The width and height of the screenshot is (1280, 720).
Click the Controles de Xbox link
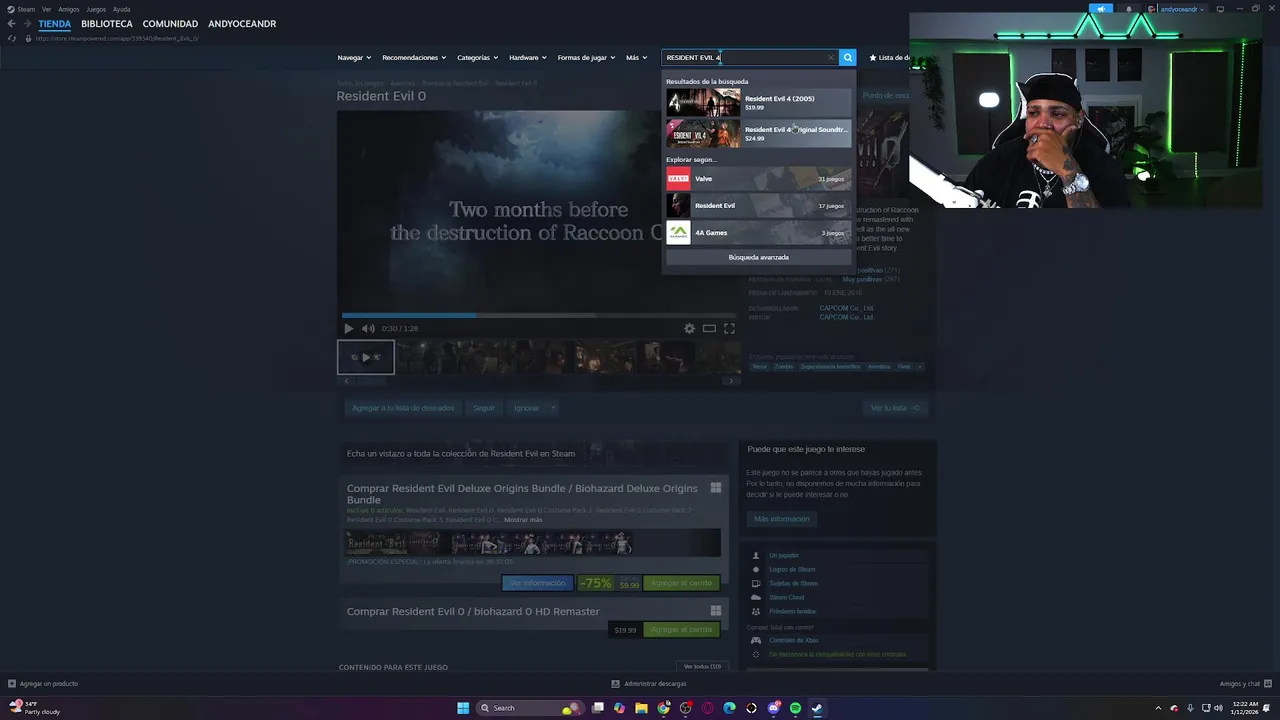click(x=794, y=640)
